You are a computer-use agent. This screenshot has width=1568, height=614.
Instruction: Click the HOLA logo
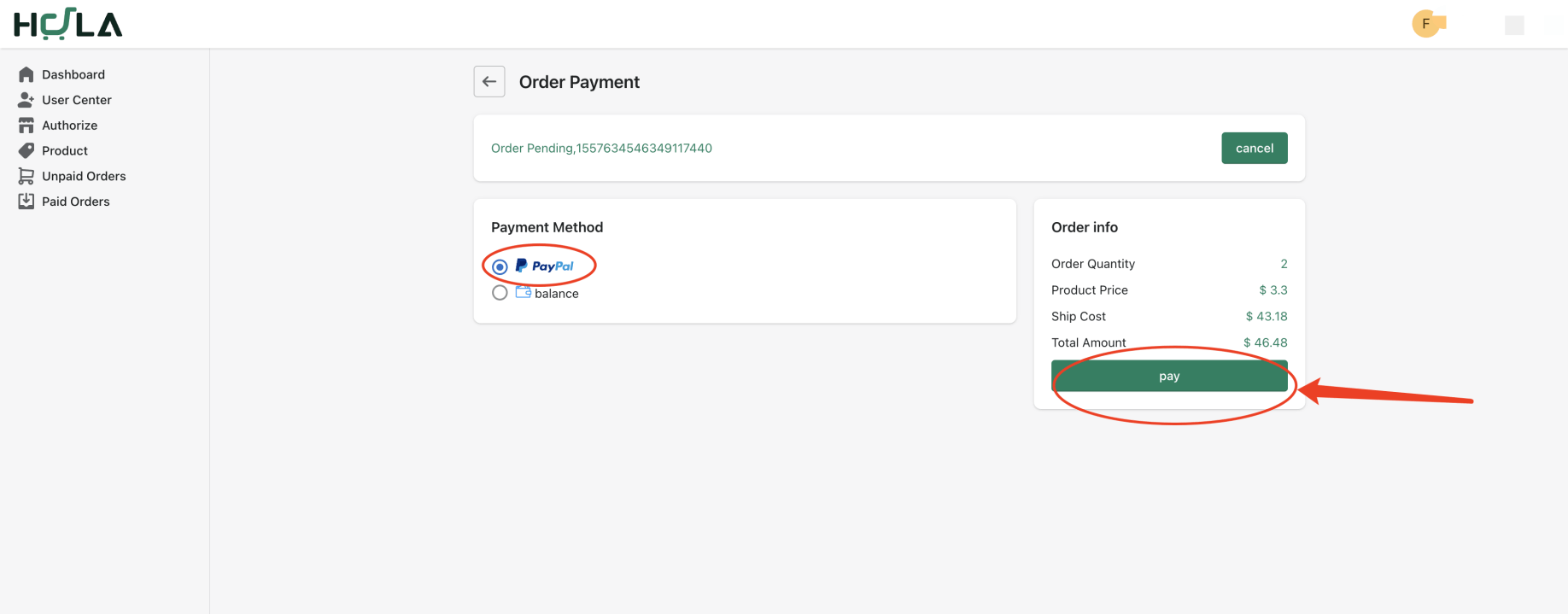click(68, 25)
